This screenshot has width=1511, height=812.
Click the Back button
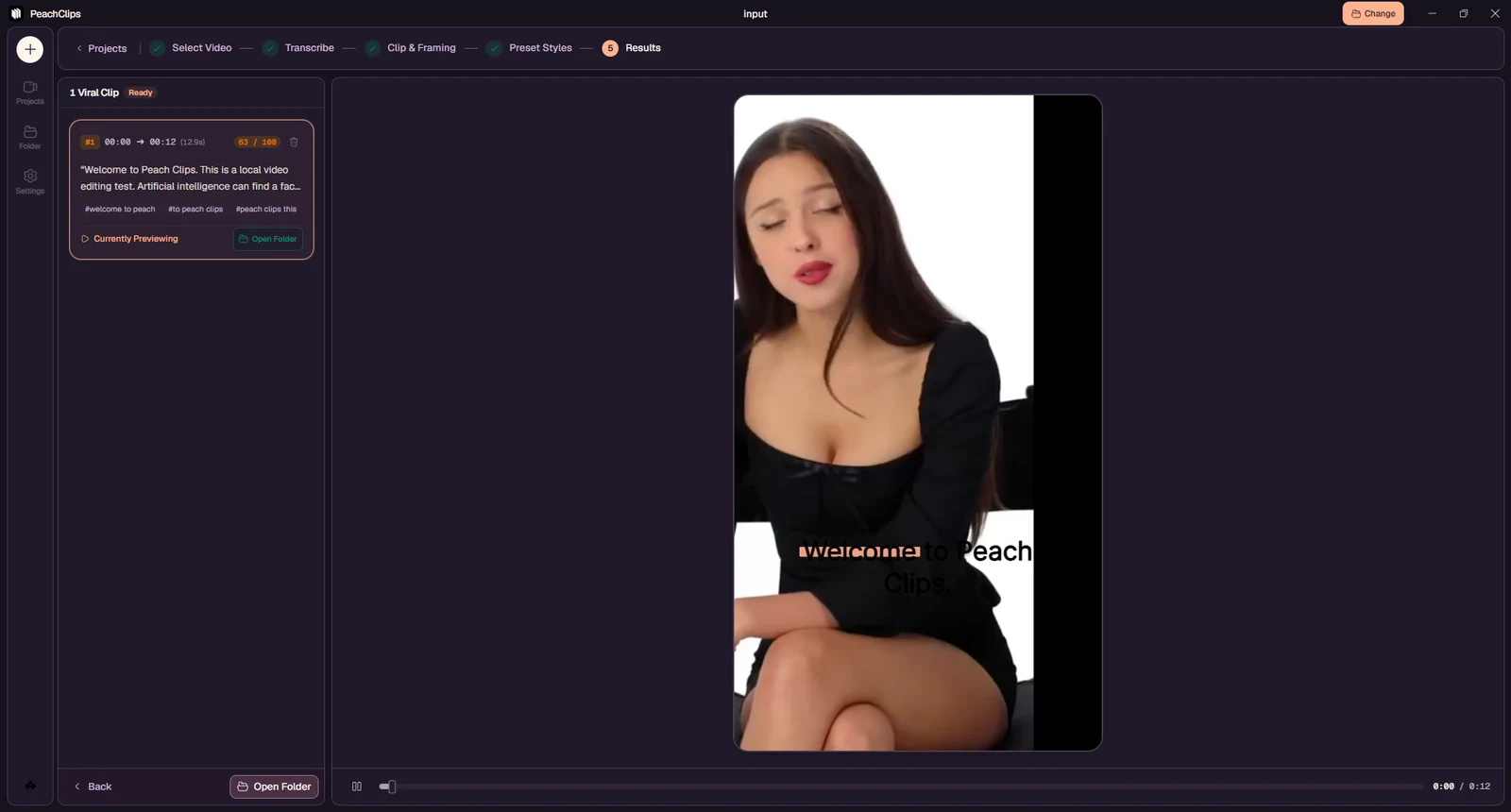[x=93, y=787]
